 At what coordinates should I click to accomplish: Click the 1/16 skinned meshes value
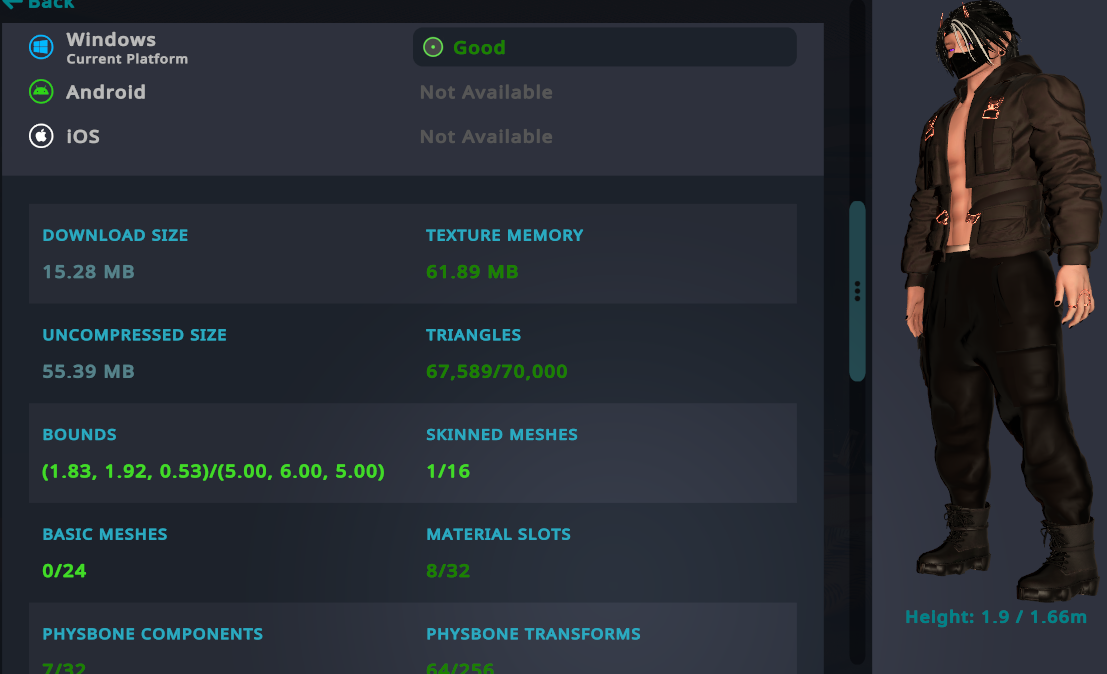(x=448, y=471)
